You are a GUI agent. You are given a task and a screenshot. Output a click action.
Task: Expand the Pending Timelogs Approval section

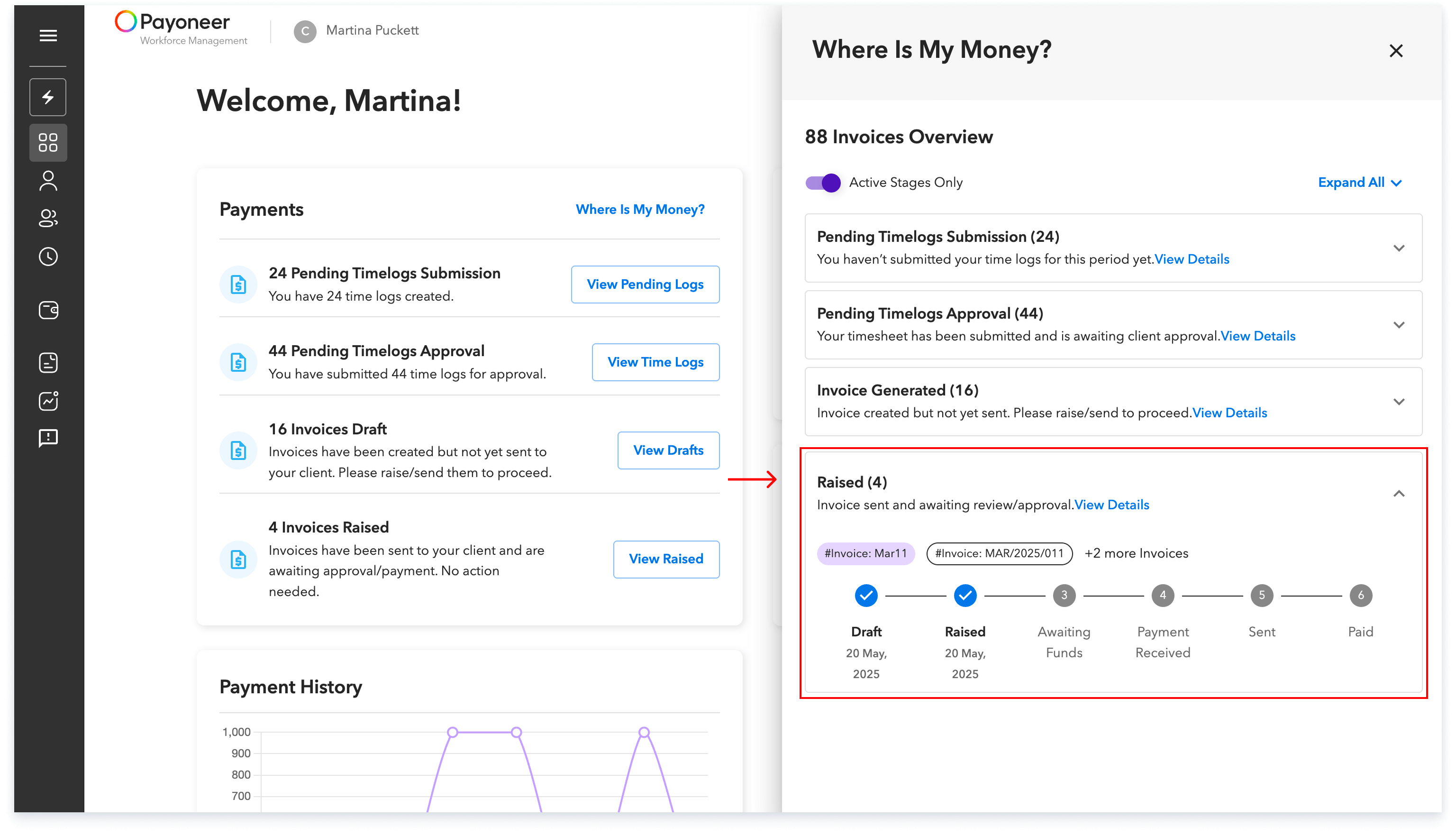click(x=1399, y=325)
